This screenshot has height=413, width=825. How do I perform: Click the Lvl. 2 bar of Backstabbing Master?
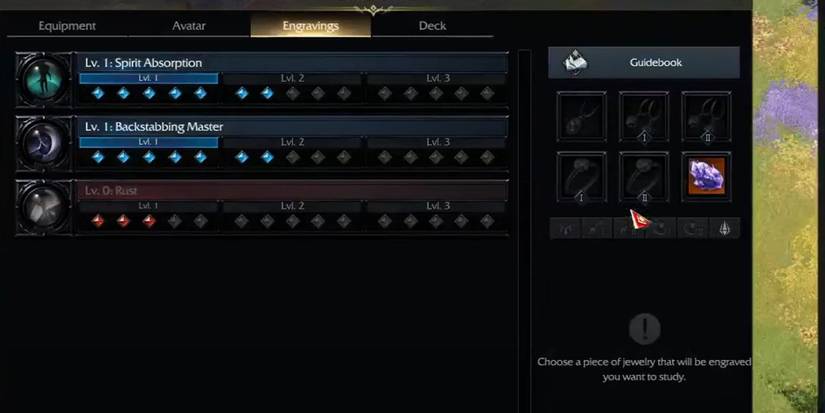pos(293,143)
